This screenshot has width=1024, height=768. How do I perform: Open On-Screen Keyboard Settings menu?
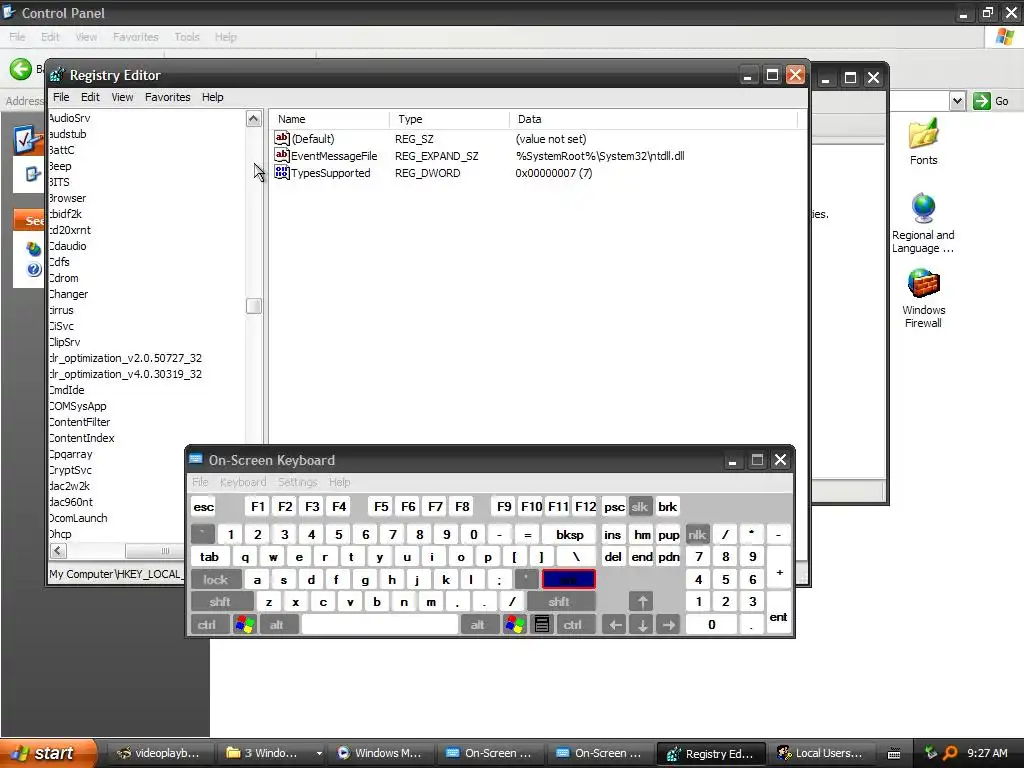[297, 482]
